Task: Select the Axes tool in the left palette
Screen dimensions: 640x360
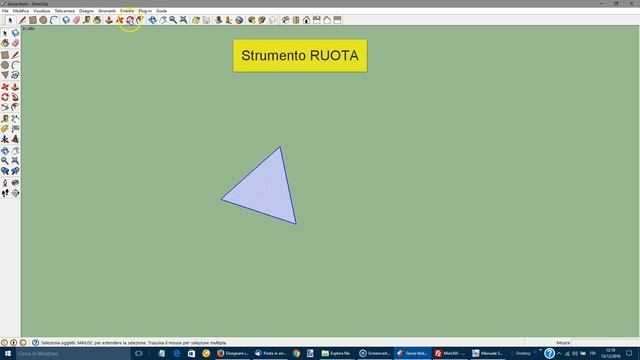Action: click(5, 139)
